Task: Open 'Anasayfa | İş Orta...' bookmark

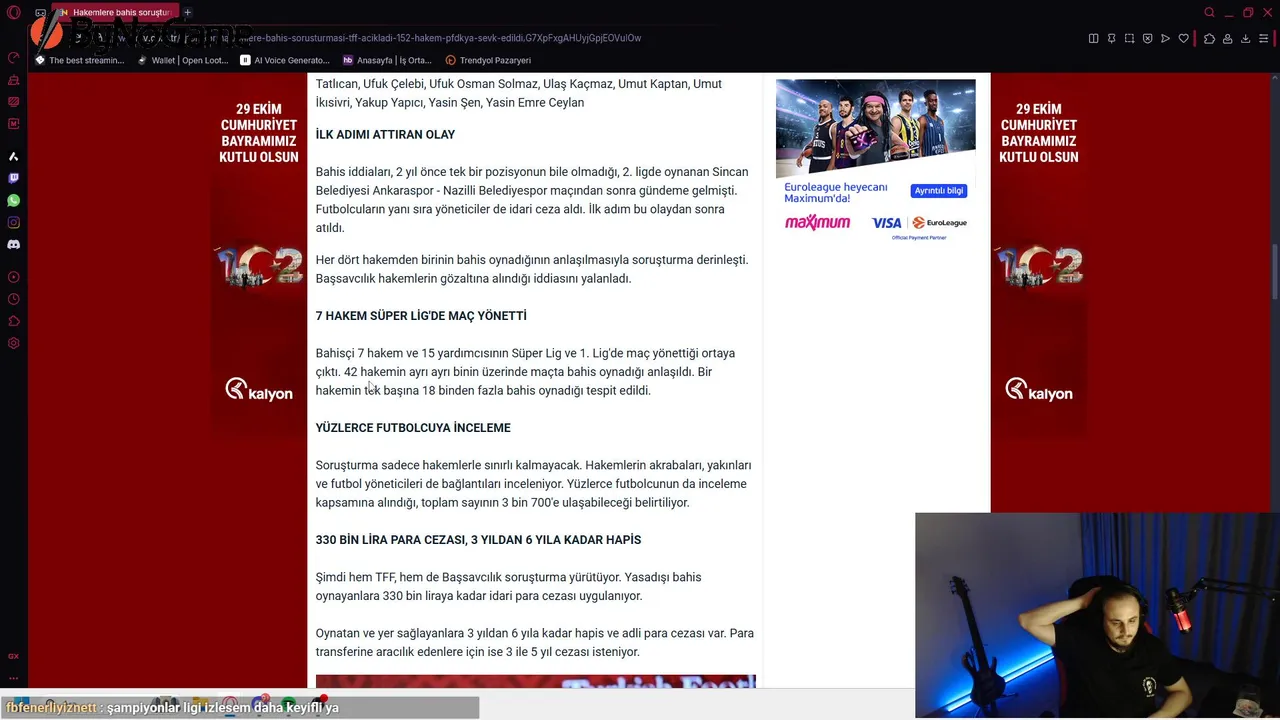Action: 387,60
